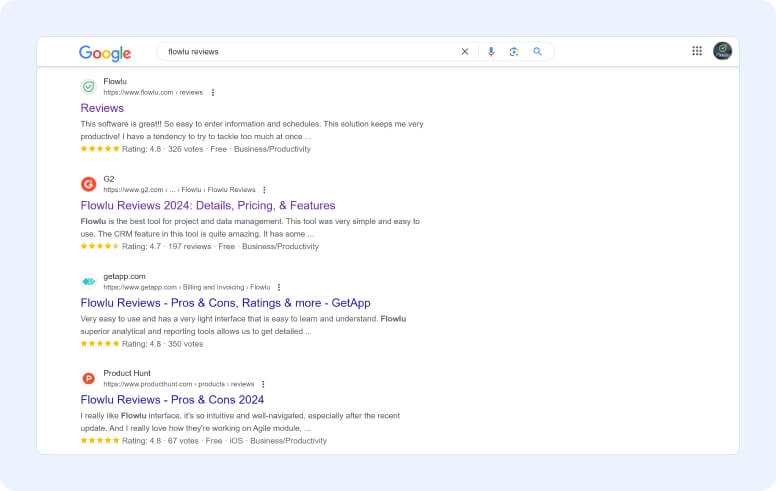Click star rating under the G2 result
This screenshot has height=491, width=776.
[100, 246]
